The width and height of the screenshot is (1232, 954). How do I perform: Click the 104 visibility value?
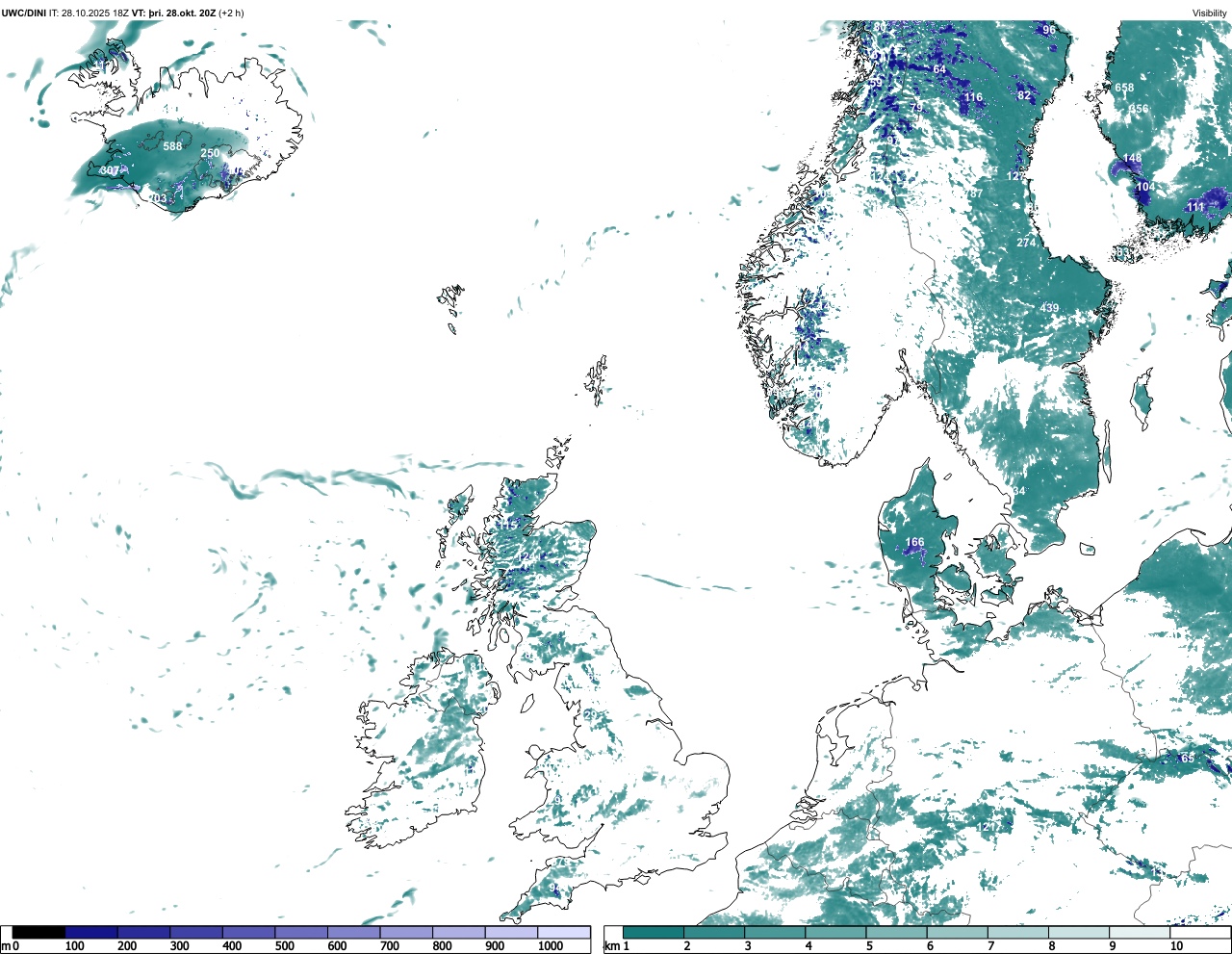tap(1145, 187)
